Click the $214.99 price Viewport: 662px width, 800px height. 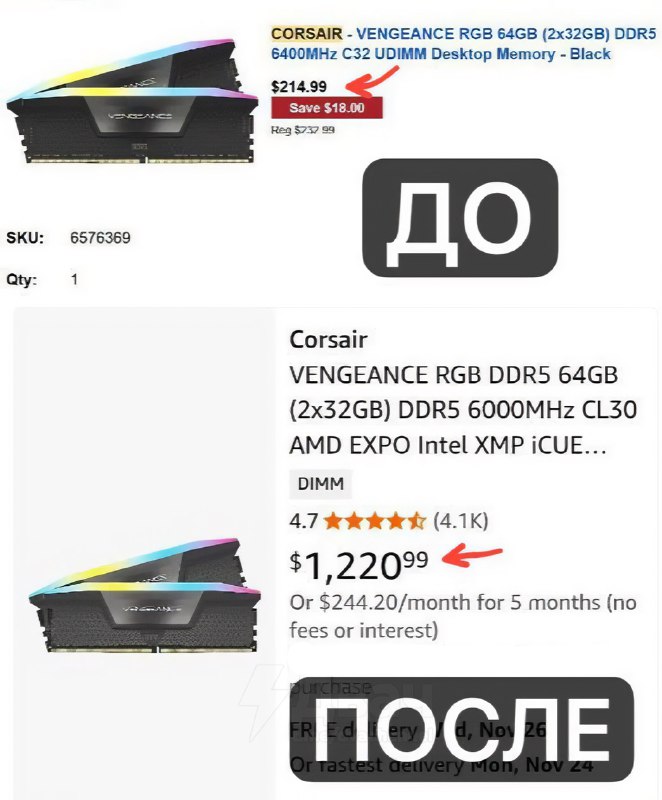point(299,86)
